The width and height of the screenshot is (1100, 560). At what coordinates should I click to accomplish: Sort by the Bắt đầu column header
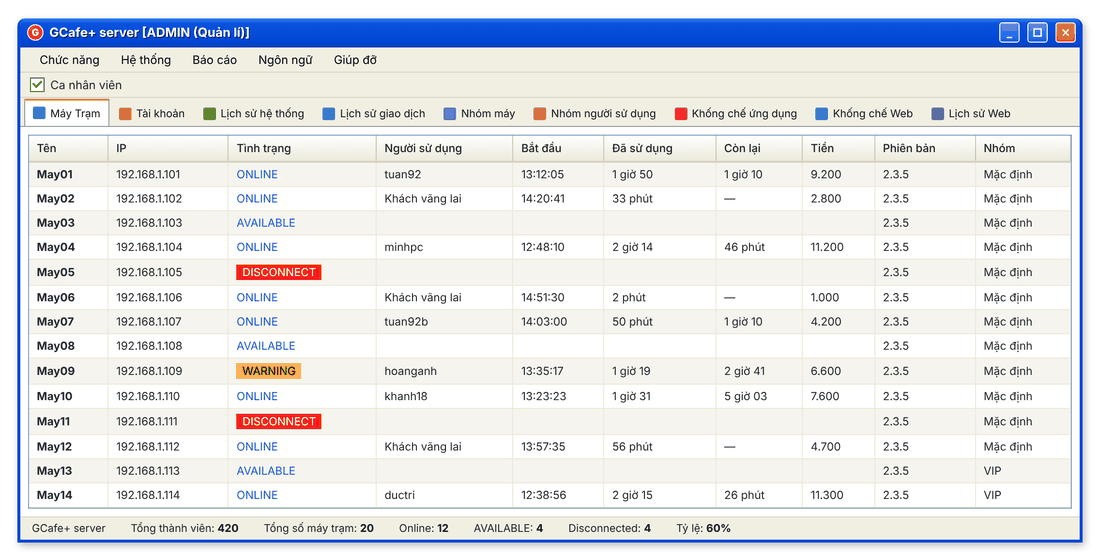tap(558, 148)
